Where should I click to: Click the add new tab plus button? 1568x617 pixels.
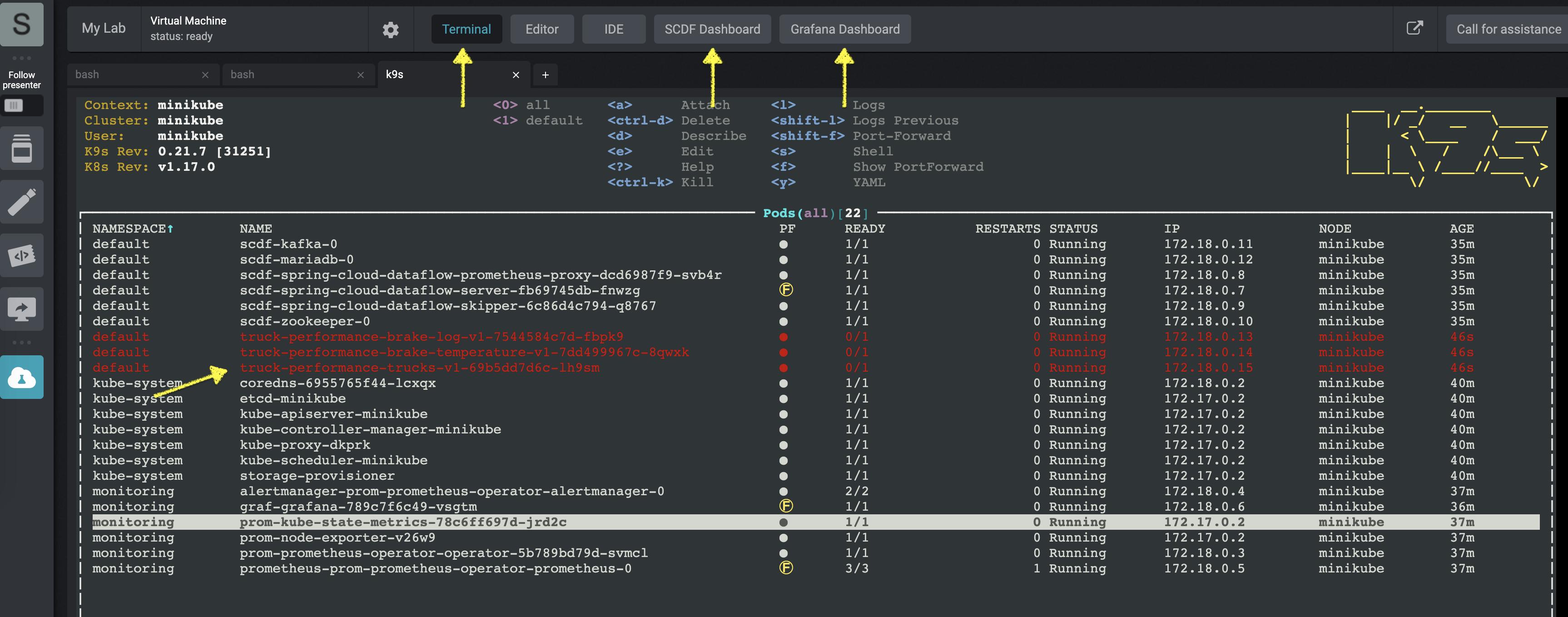pyautogui.click(x=545, y=74)
